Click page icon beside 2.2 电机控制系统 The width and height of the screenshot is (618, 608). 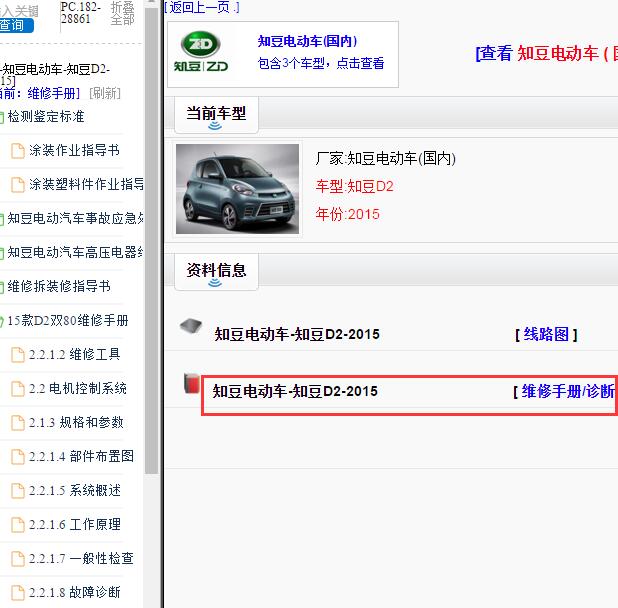tap(18, 389)
